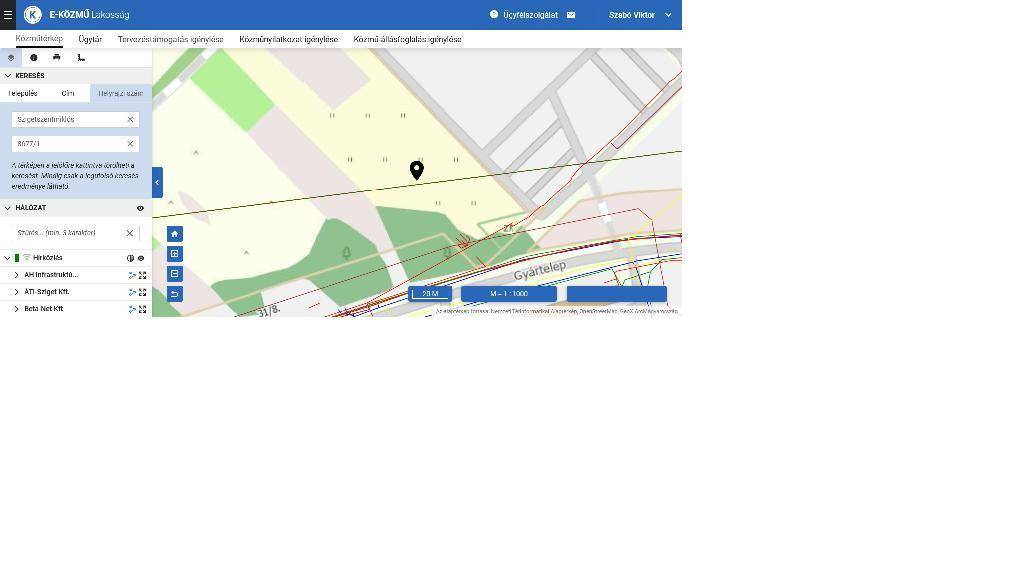Switch search to Helyrajzi szám tab
This screenshot has width=1024, height=570.
click(x=121, y=93)
